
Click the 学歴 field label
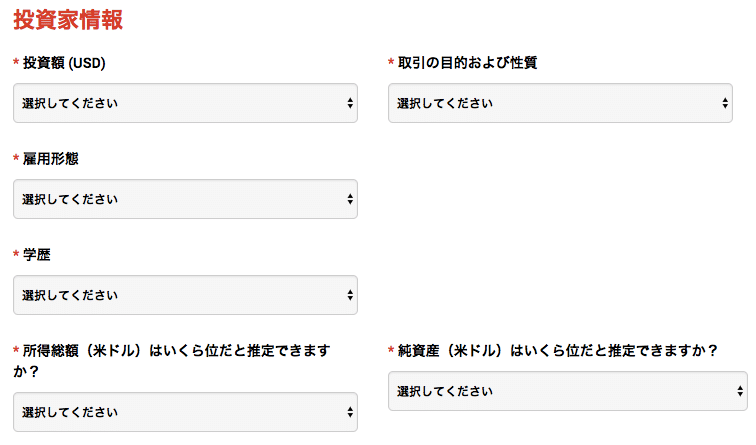[x=37, y=255]
